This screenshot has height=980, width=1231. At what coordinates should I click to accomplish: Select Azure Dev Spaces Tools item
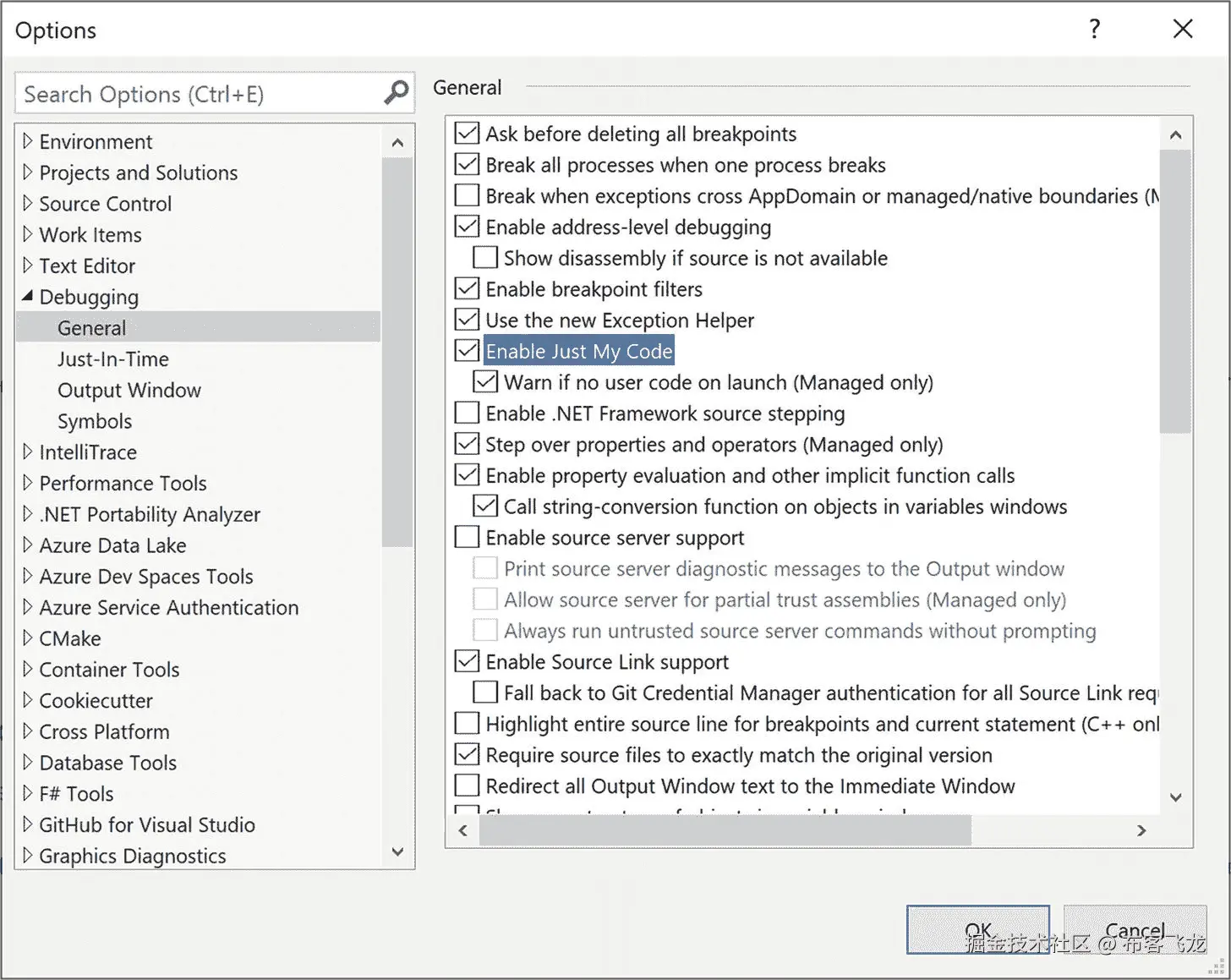click(x=146, y=577)
